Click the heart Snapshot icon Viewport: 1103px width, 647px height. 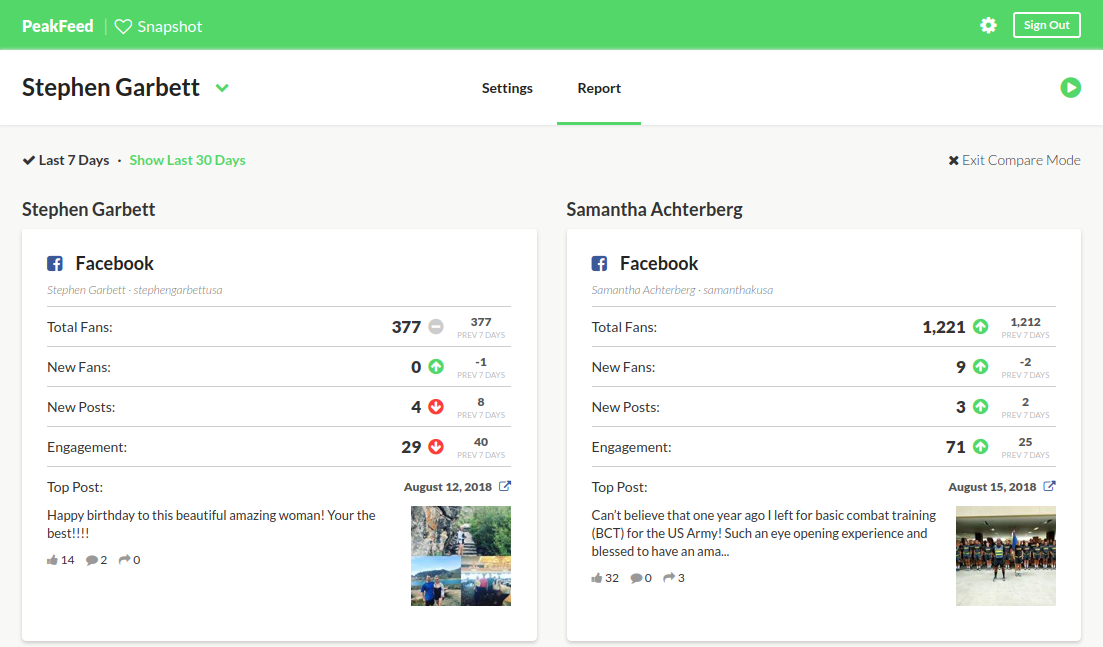point(123,27)
